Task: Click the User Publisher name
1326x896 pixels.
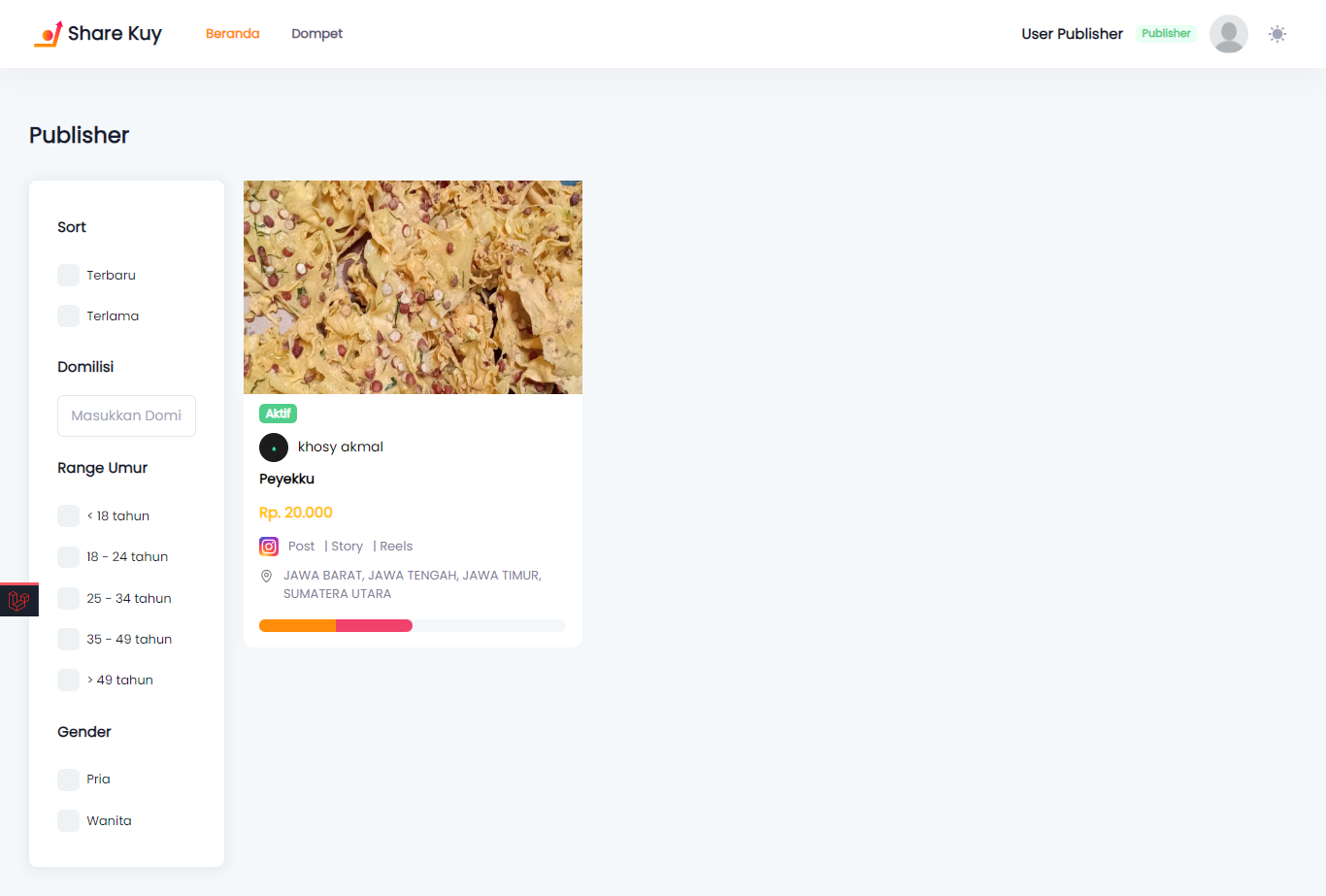Action: tap(1072, 34)
